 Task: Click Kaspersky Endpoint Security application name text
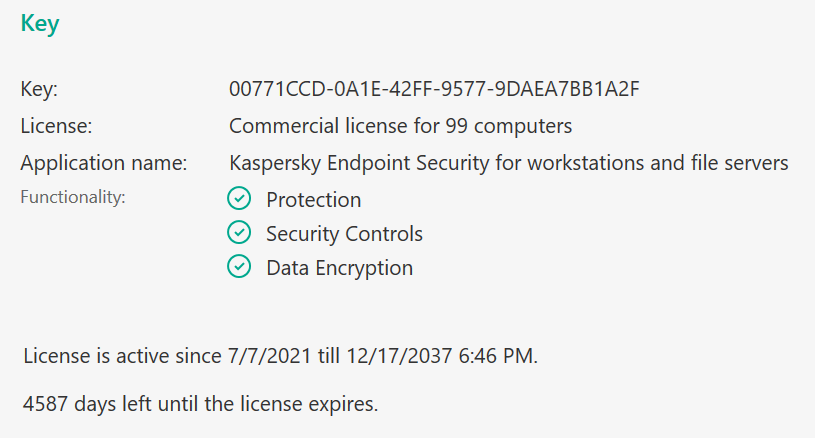point(509,163)
